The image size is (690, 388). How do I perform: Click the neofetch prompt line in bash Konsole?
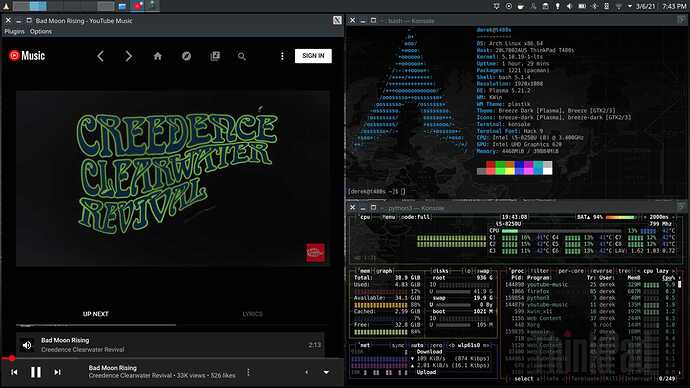pos(377,191)
